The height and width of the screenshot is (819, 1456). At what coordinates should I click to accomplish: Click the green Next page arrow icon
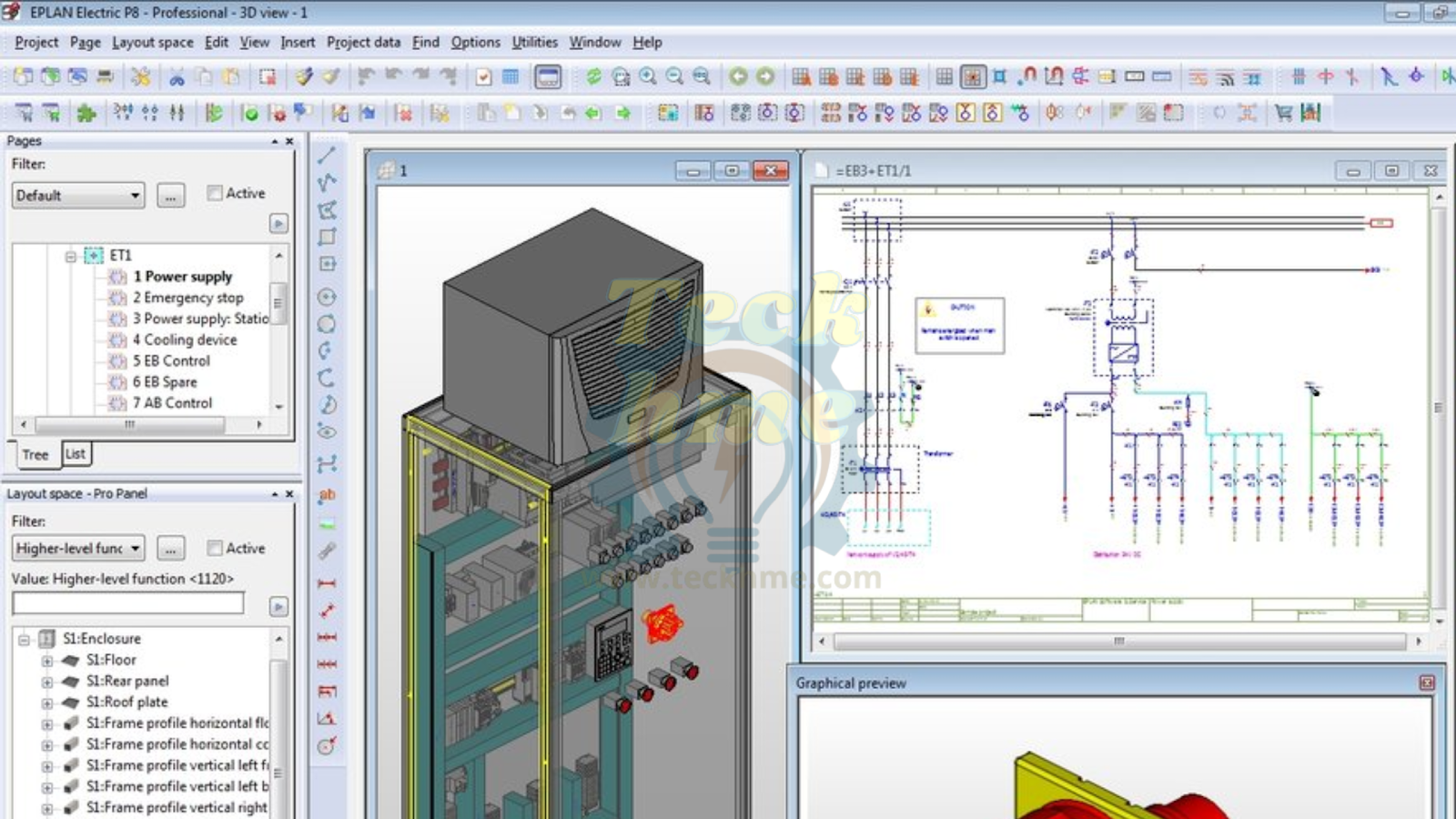point(765,77)
